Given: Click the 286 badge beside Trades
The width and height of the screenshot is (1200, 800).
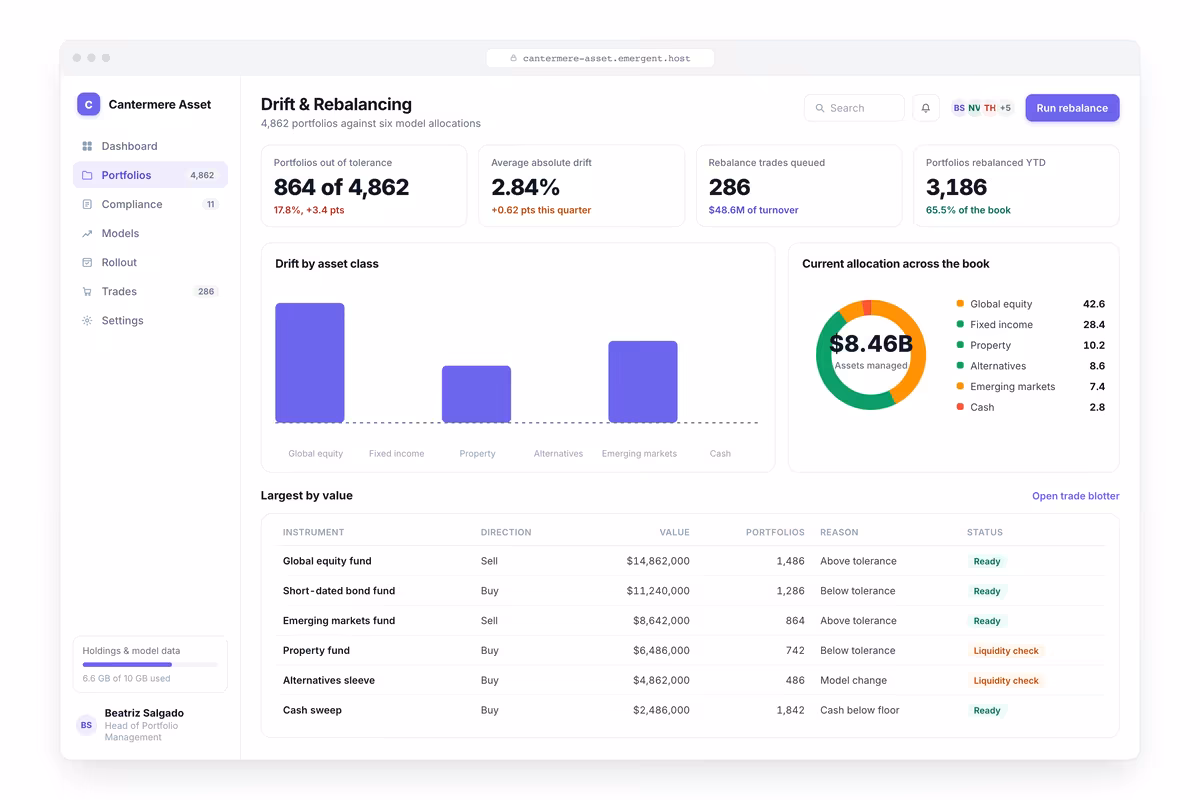Looking at the screenshot, I should (206, 291).
